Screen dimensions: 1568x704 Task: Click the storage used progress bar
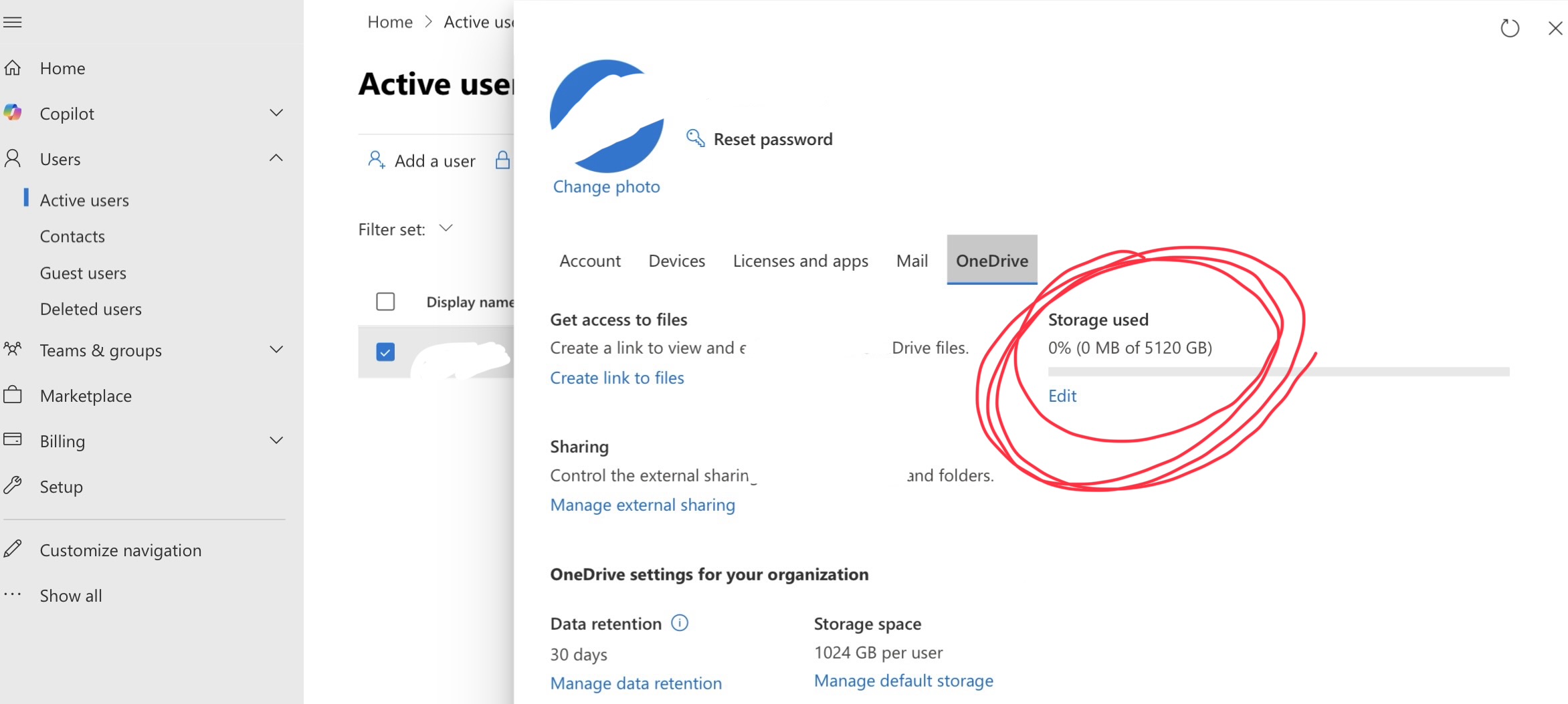1278,372
